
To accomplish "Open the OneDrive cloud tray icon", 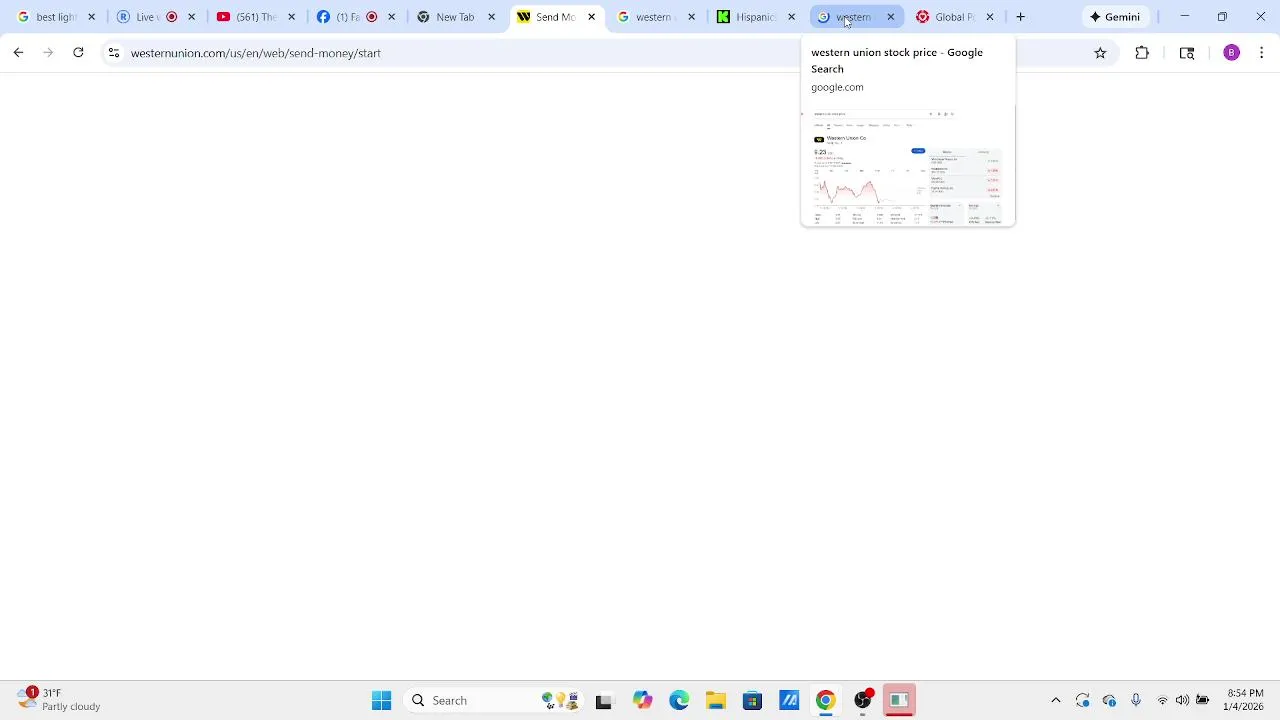I will click(1109, 701).
